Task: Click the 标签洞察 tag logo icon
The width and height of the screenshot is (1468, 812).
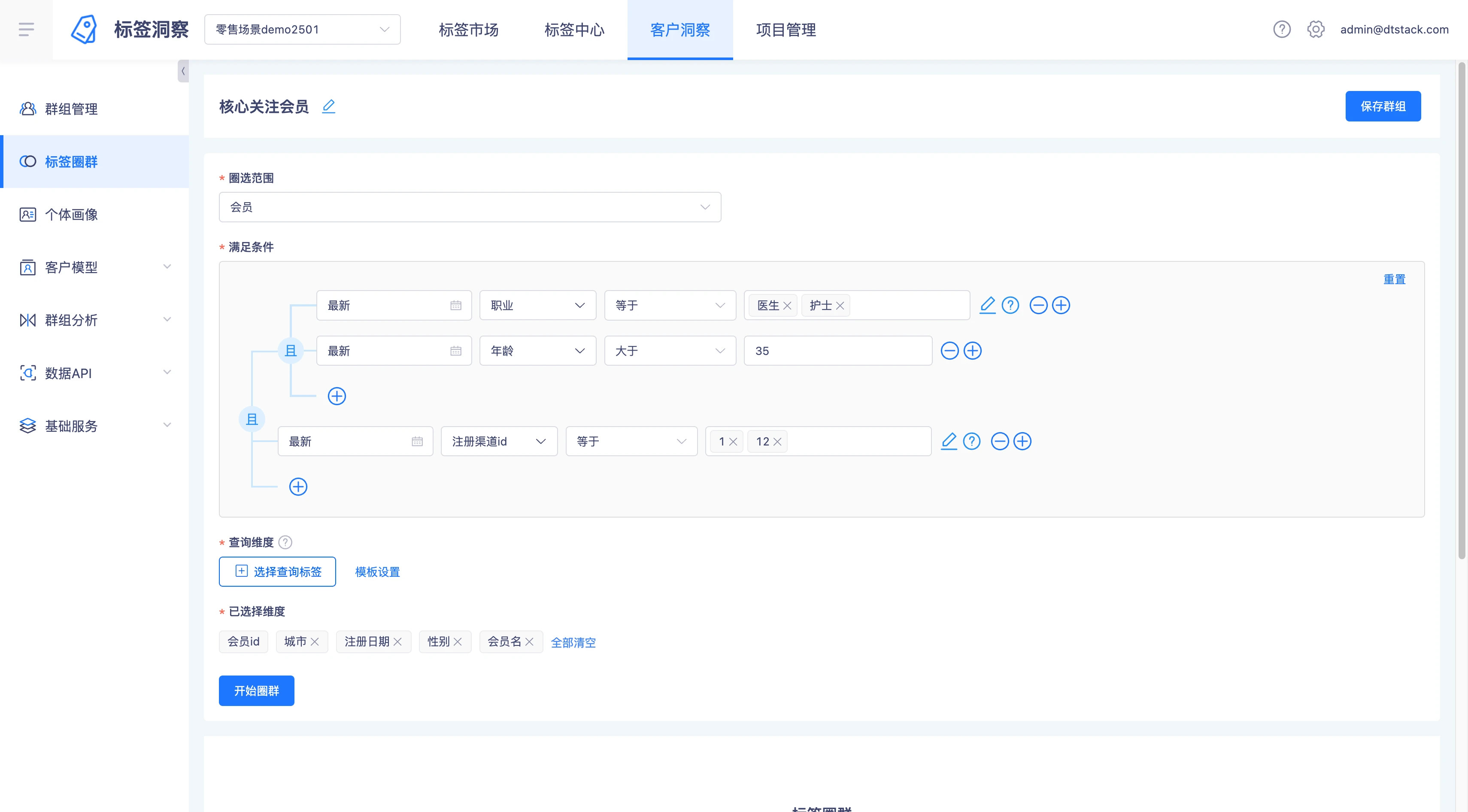Action: 84,29
